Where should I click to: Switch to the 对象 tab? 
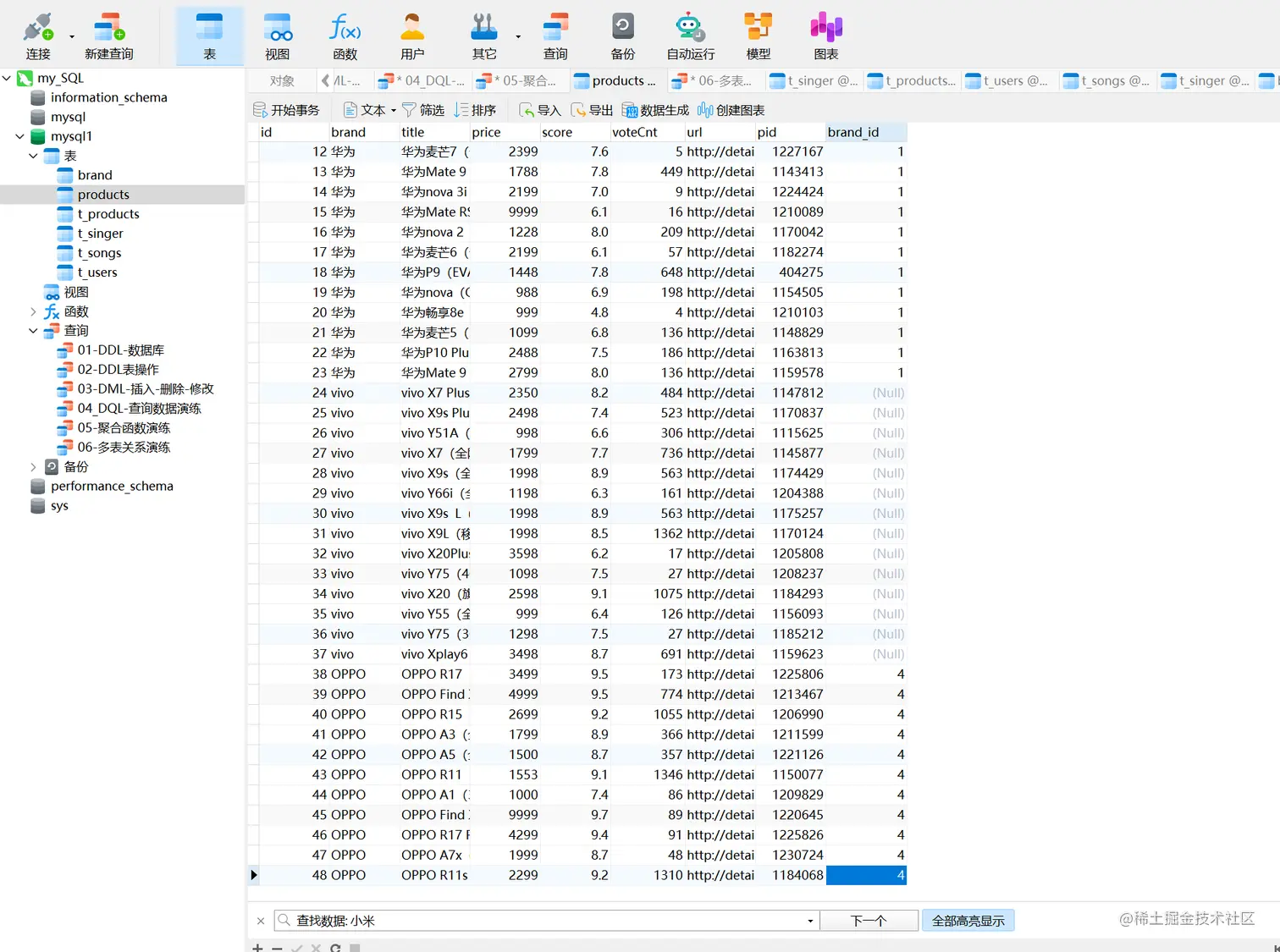282,81
